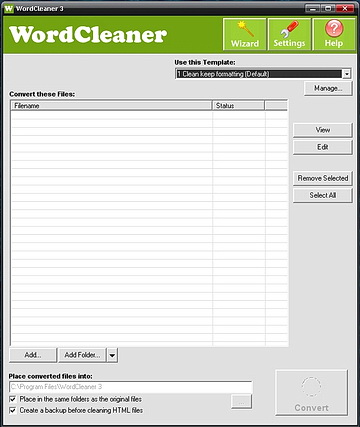Viewport: 360px width, 427px height.
Task: Open the Wizard with the magic wand icon
Action: 245,34
